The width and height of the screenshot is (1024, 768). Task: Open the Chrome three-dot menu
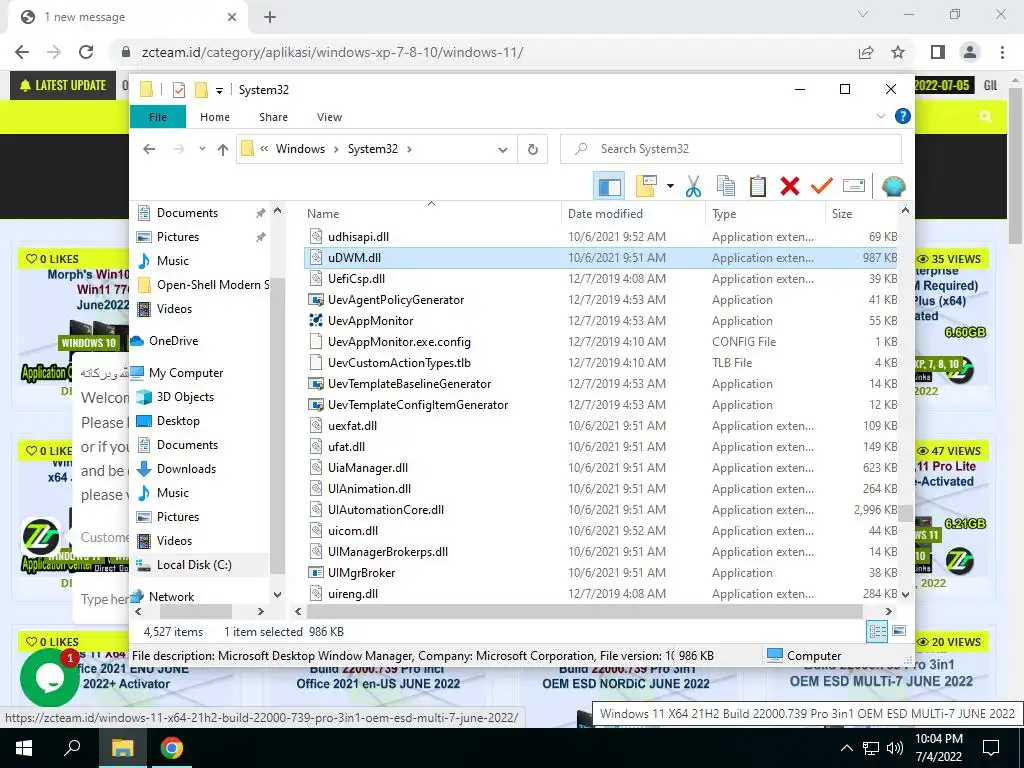click(x=1002, y=52)
